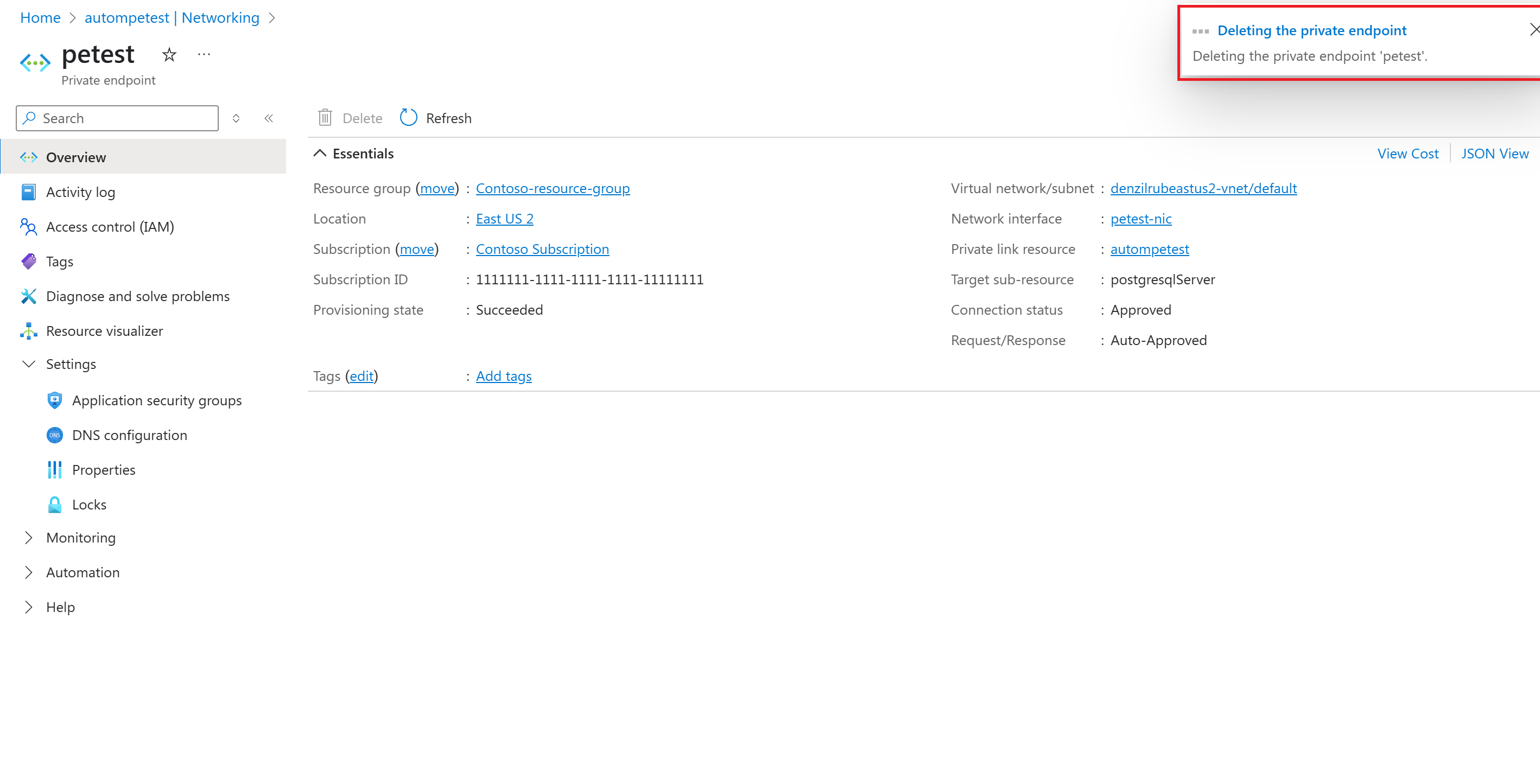The width and height of the screenshot is (1540, 784).
Task: Open Diagnose and solve problems
Action: pyautogui.click(x=137, y=296)
